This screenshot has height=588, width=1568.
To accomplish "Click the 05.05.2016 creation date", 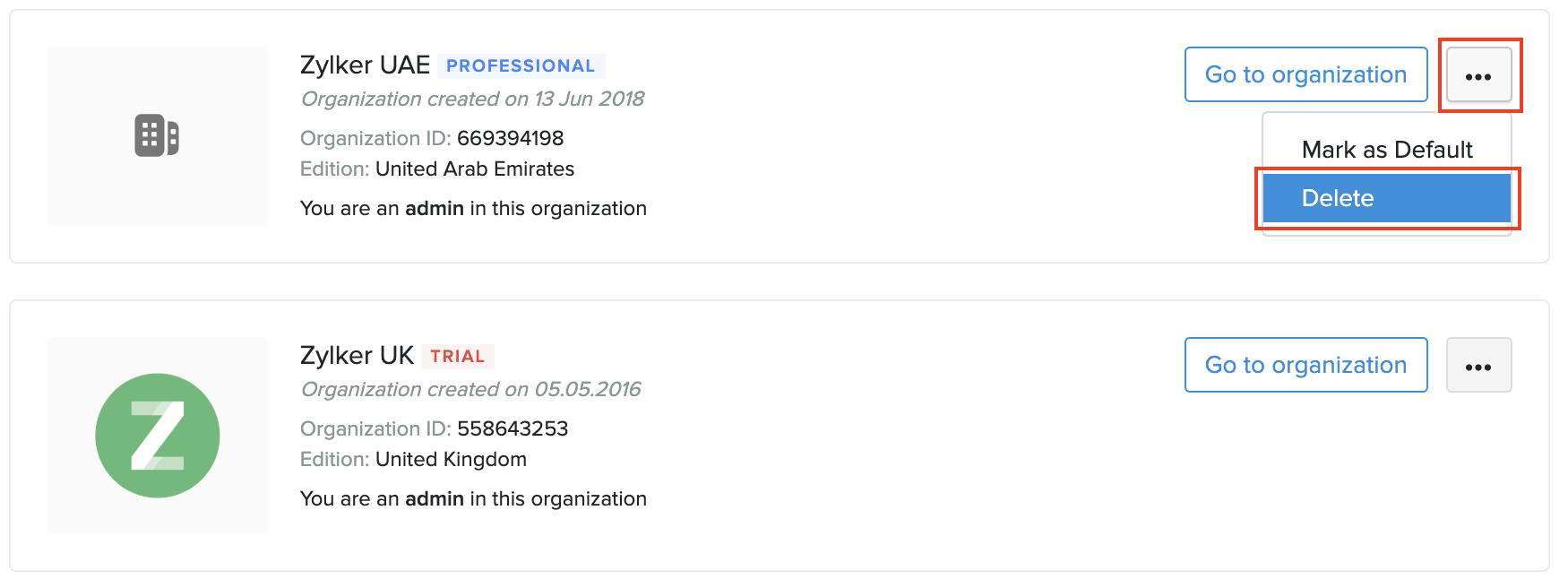I will click(x=588, y=390).
